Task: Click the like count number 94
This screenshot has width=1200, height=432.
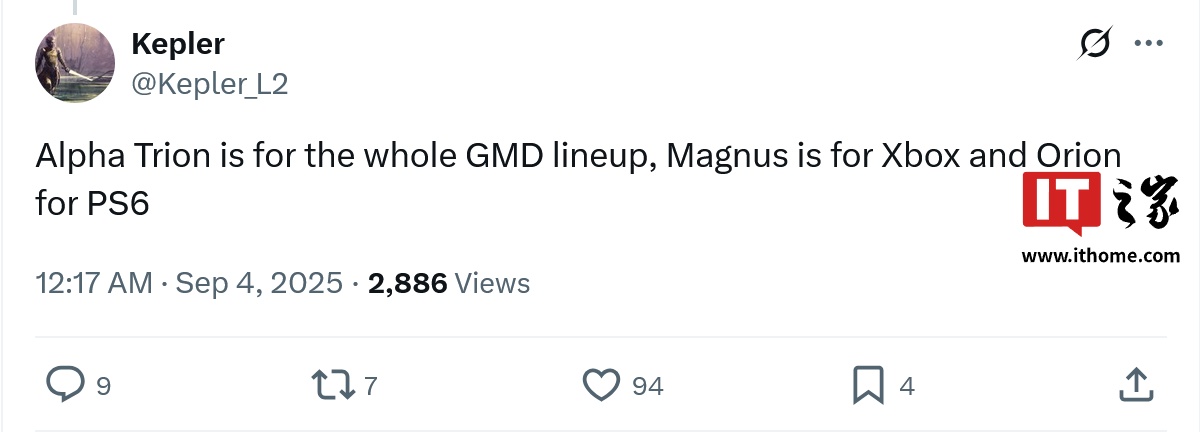Action: coord(648,386)
